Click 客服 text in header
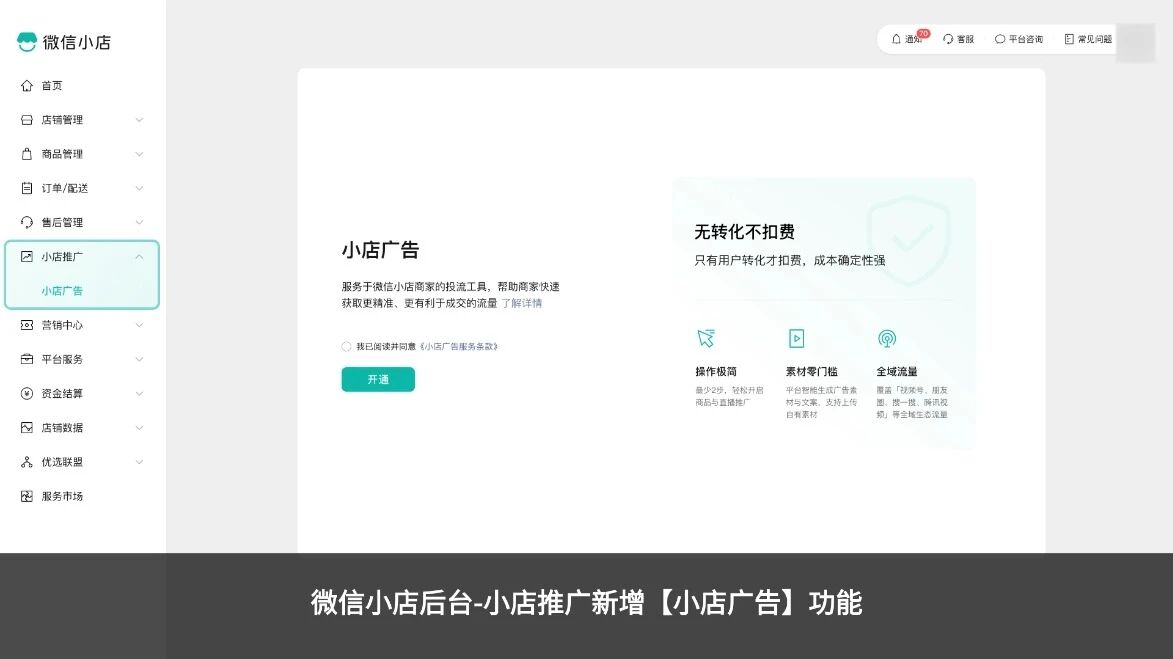 click(965, 39)
